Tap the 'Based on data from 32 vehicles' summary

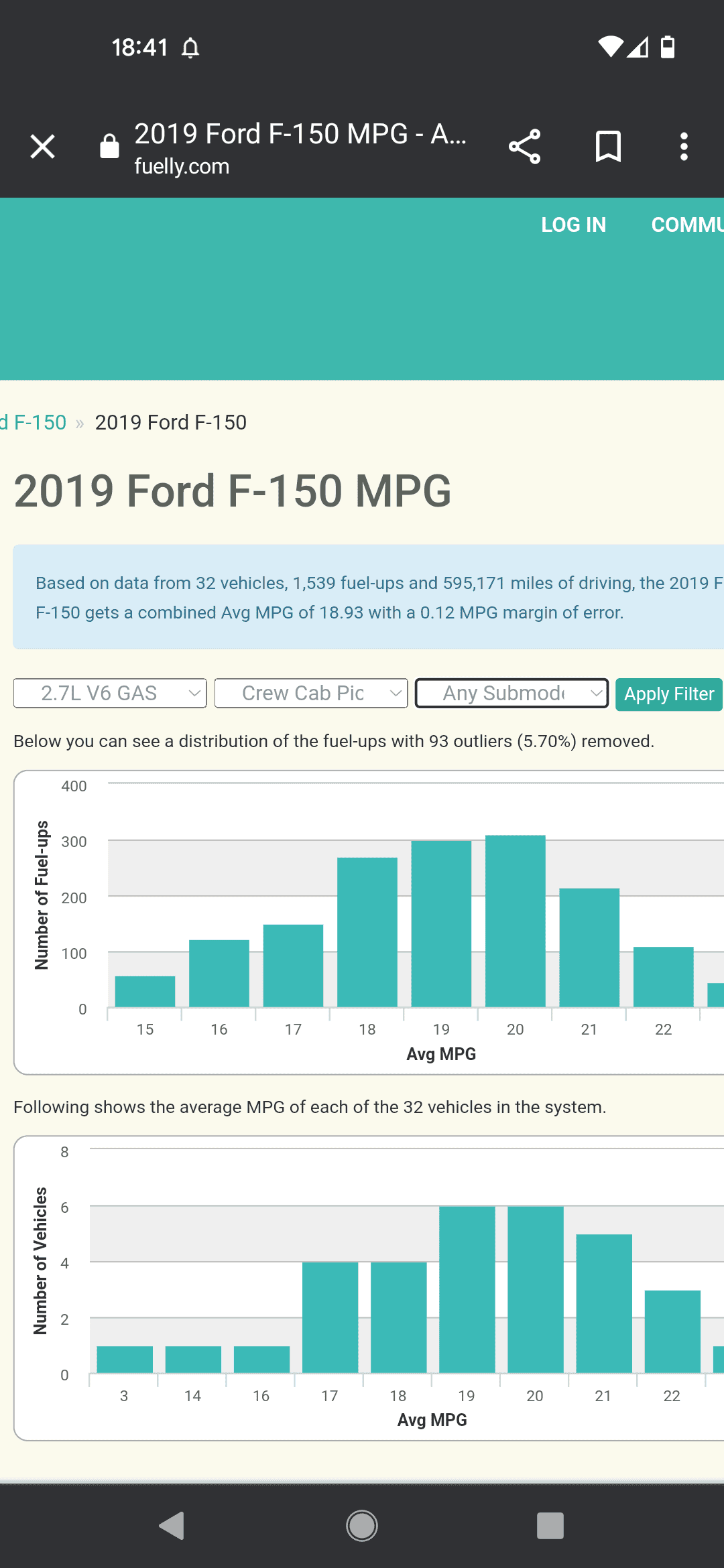pos(369,597)
